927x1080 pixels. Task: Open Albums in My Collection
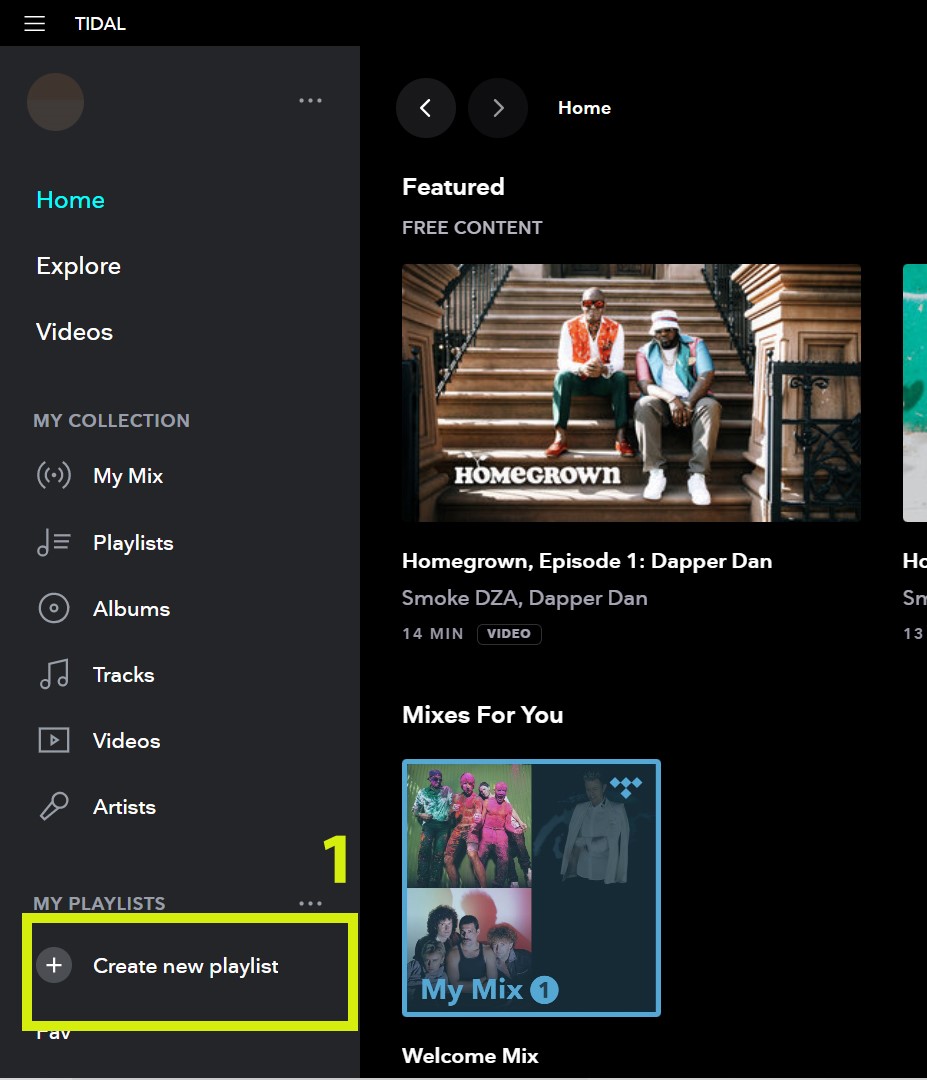(132, 609)
